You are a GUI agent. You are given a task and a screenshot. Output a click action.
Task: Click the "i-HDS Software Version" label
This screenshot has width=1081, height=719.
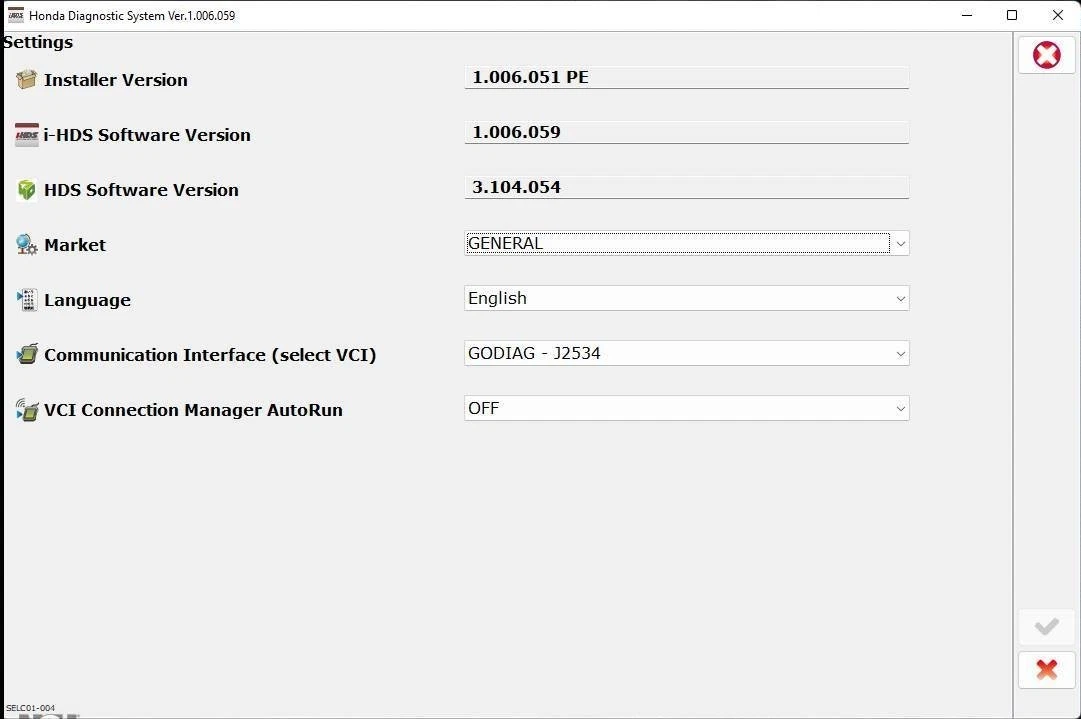(147, 135)
